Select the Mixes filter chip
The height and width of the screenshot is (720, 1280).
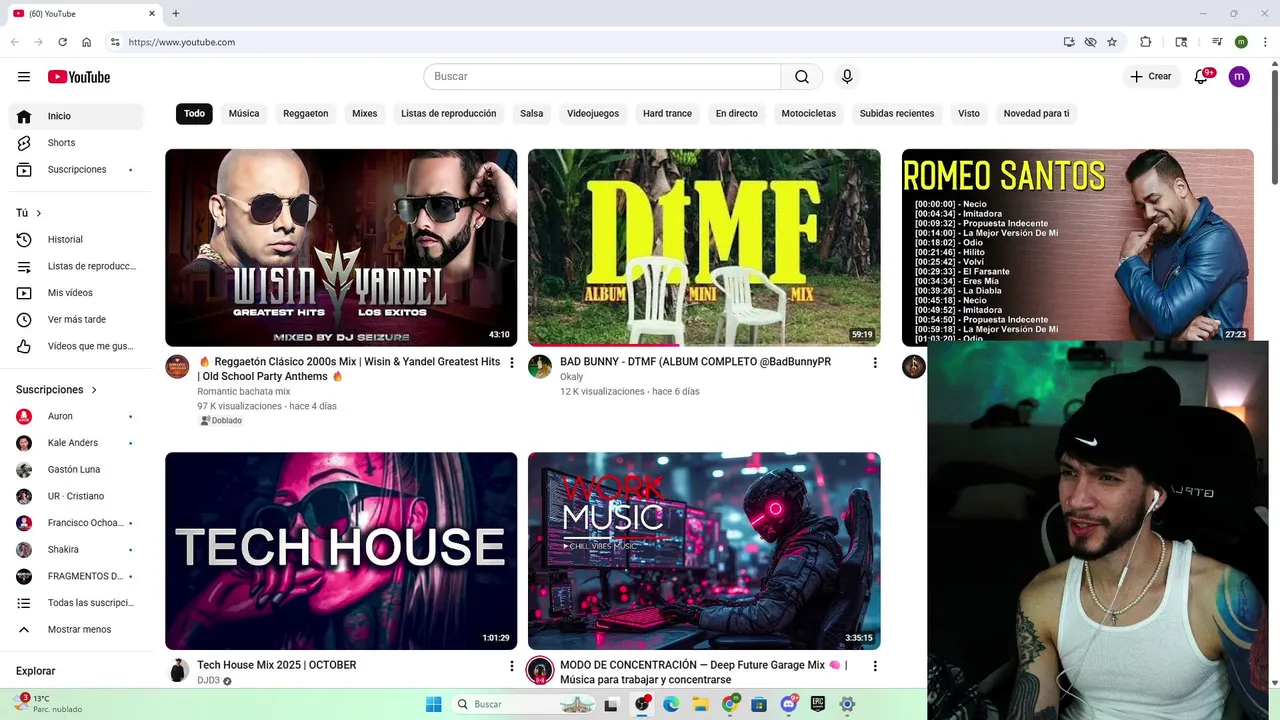[365, 114]
